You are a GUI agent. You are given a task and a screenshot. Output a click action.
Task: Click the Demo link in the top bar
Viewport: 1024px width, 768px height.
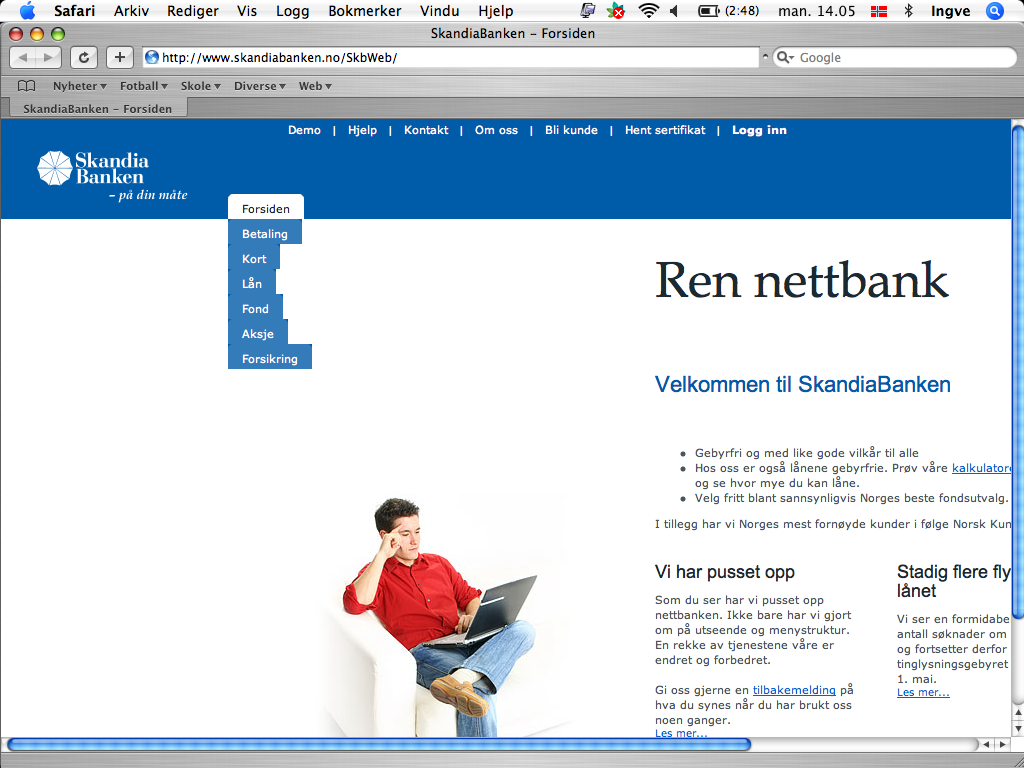pyautogui.click(x=304, y=130)
